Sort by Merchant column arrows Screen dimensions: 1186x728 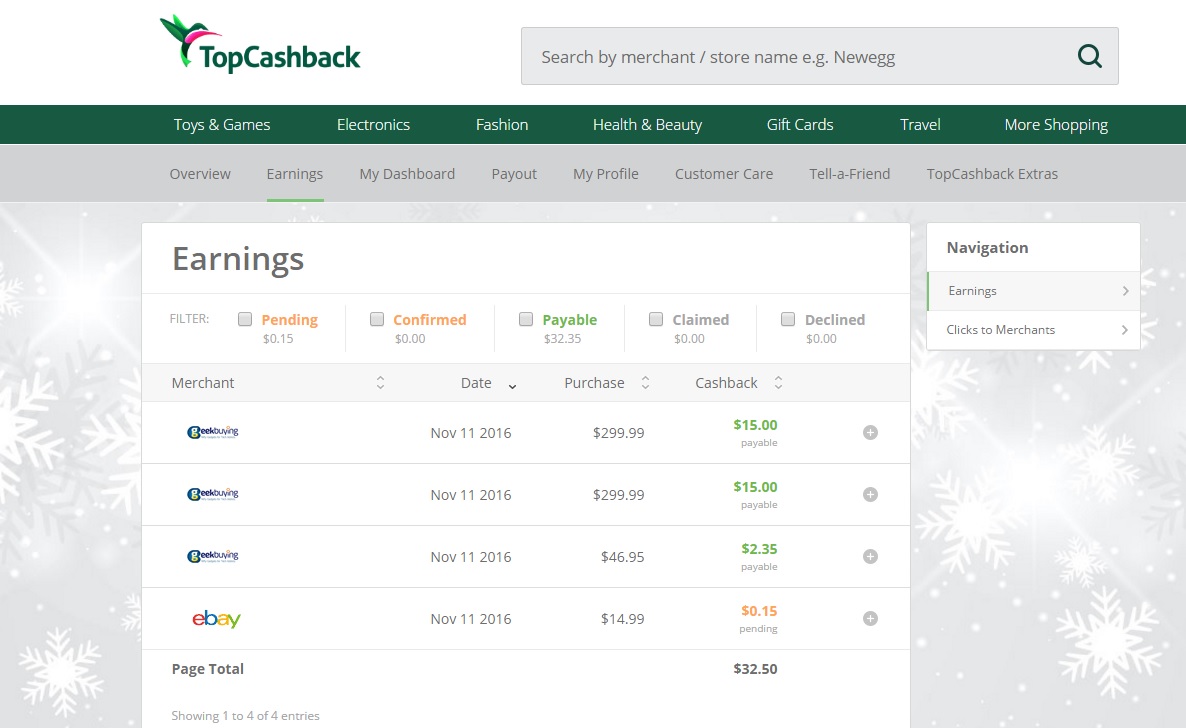pyautogui.click(x=380, y=383)
